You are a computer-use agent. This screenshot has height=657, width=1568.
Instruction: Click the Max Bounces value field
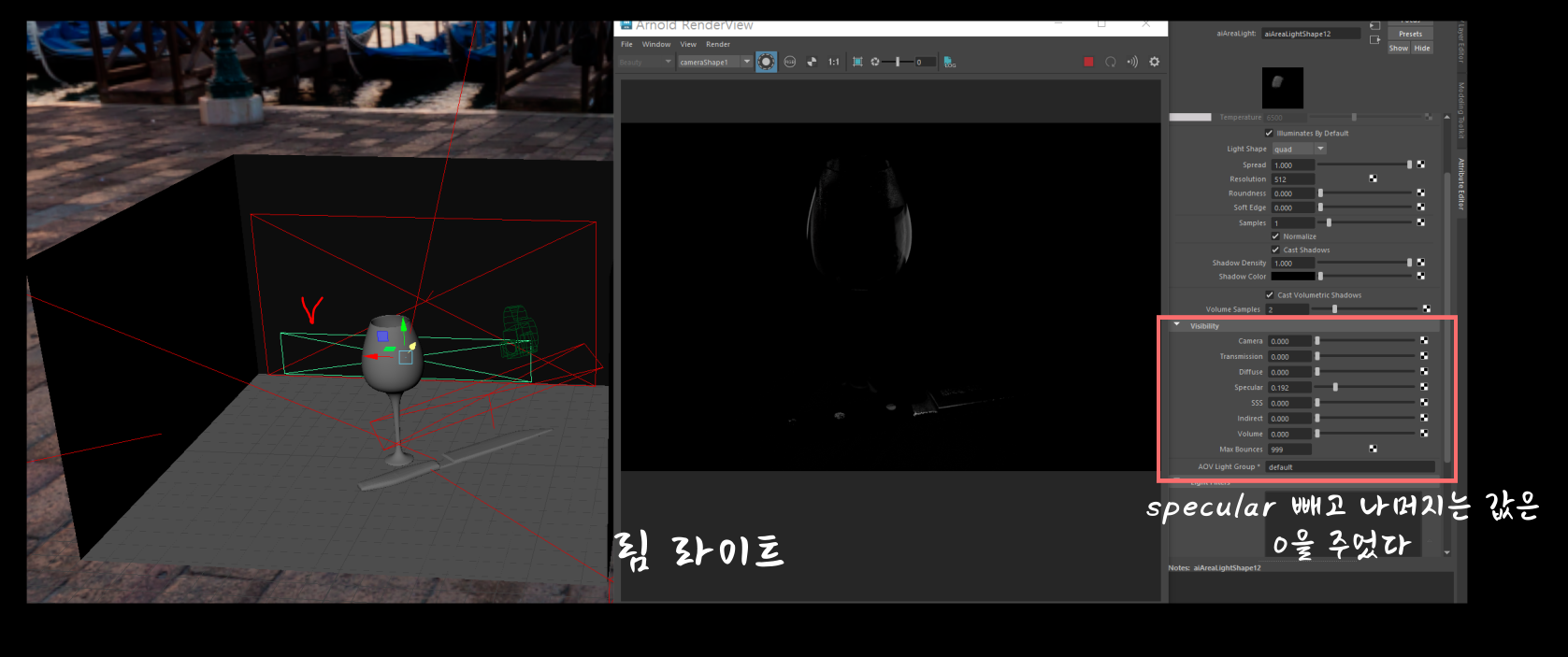tap(1290, 450)
